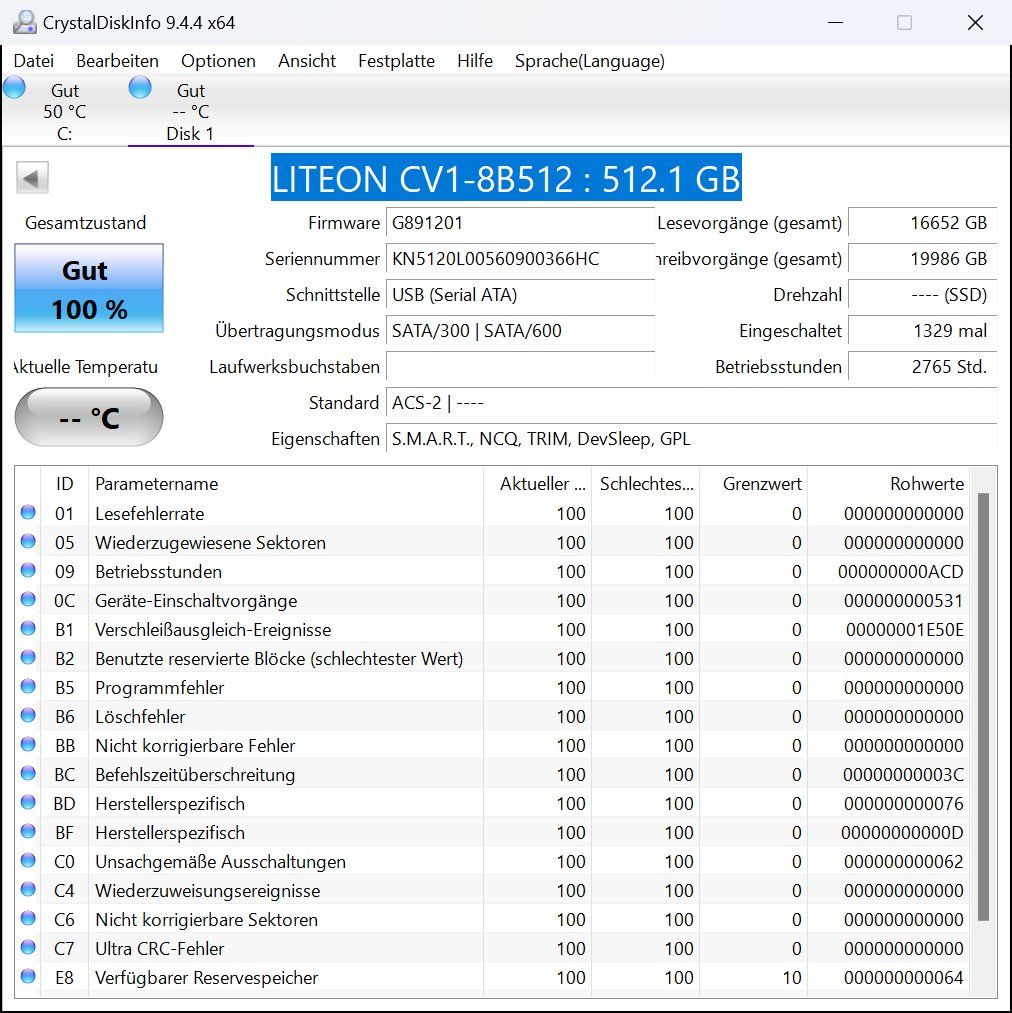Open the Datei menu
The width and height of the screenshot is (1012, 1013).
(x=34, y=61)
